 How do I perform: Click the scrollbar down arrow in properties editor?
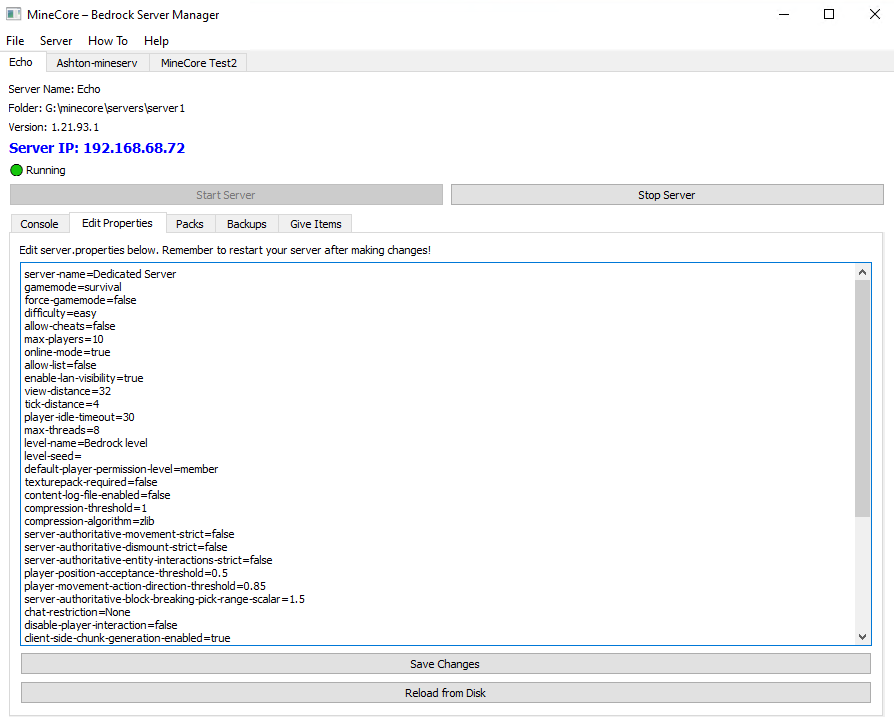(x=862, y=637)
